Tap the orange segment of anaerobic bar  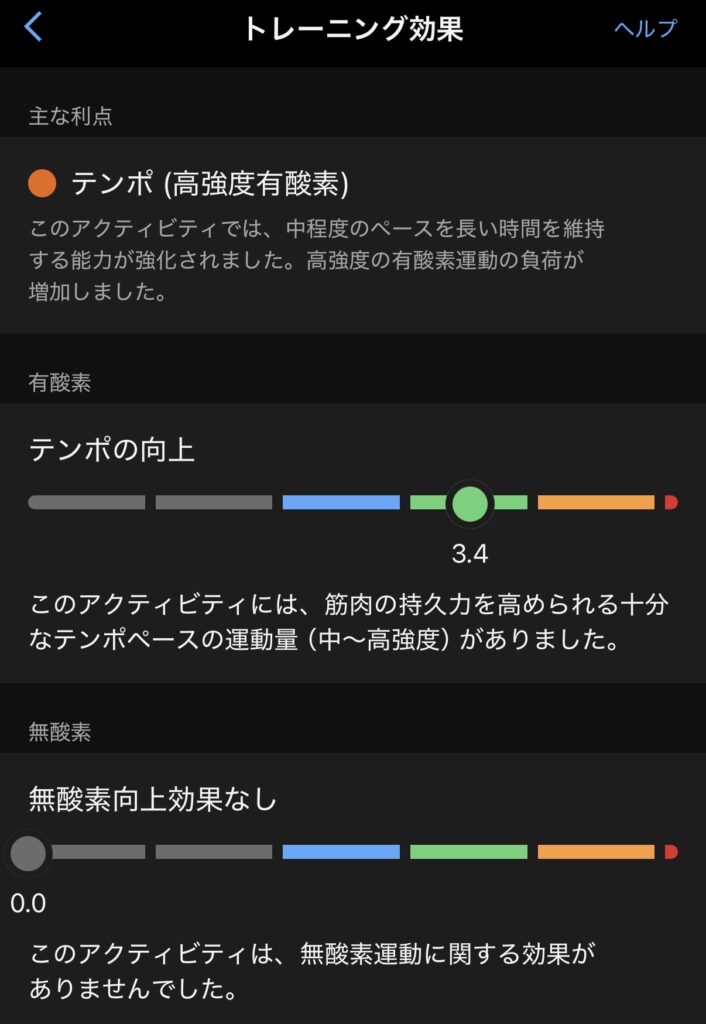596,852
